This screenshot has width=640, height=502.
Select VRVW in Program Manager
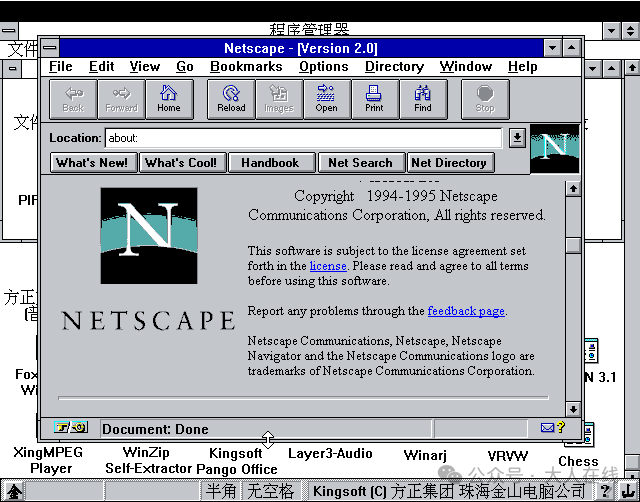(x=508, y=456)
